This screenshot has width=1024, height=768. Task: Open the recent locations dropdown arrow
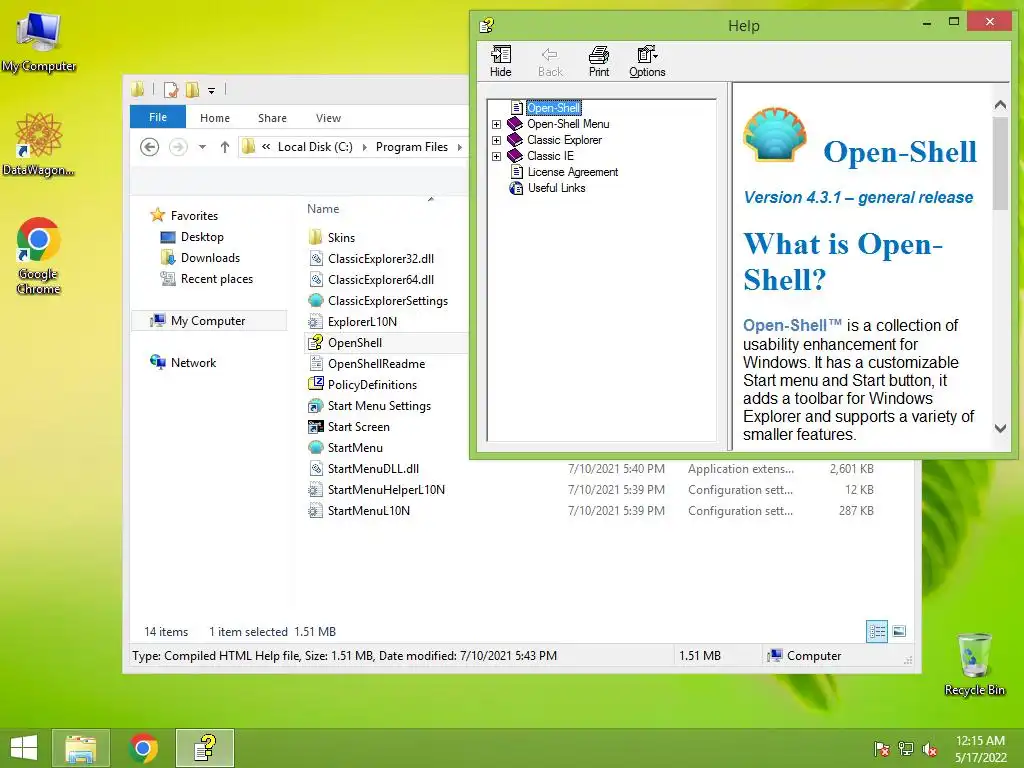click(202, 147)
